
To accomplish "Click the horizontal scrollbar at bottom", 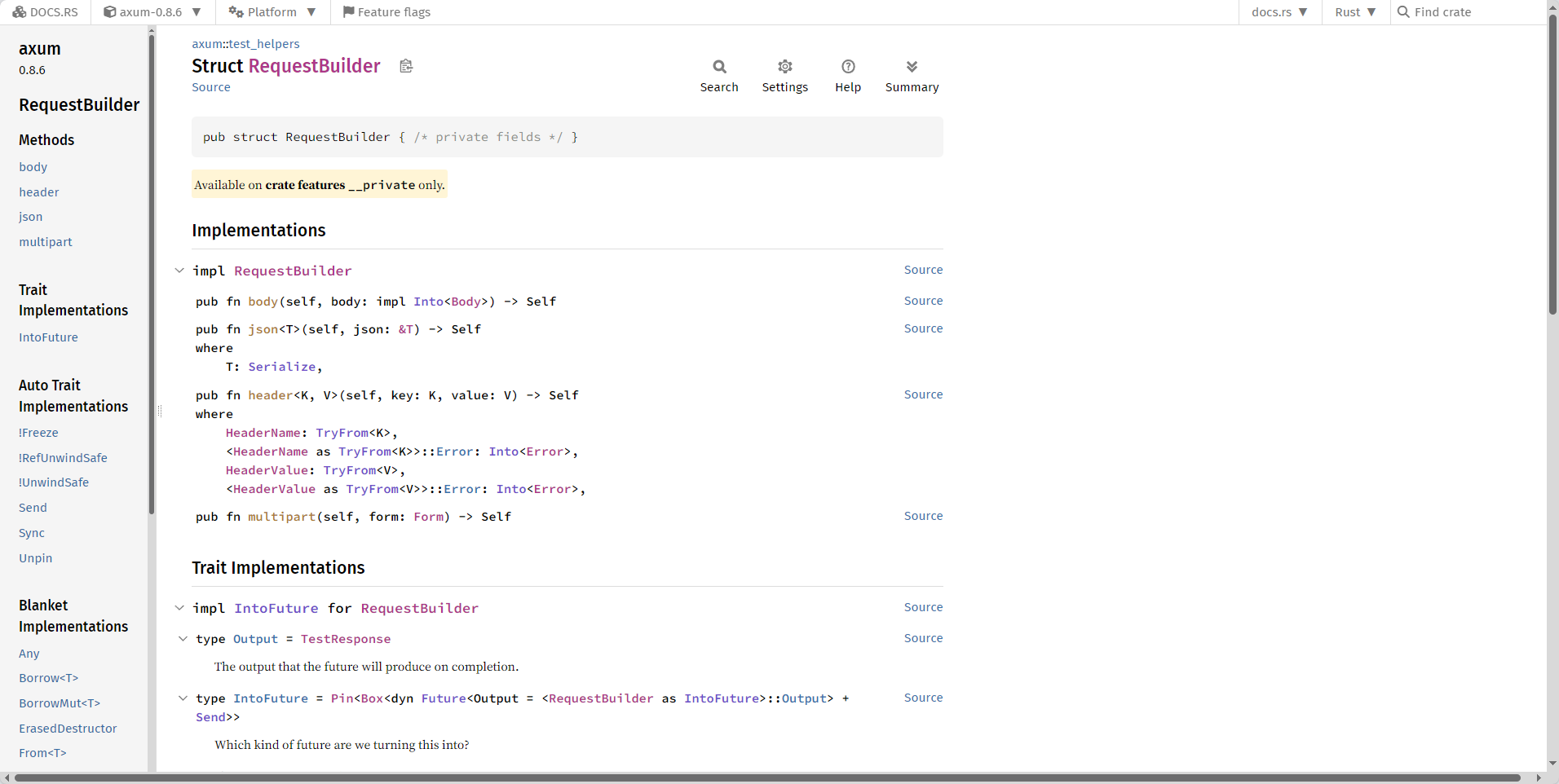I will pos(768,778).
